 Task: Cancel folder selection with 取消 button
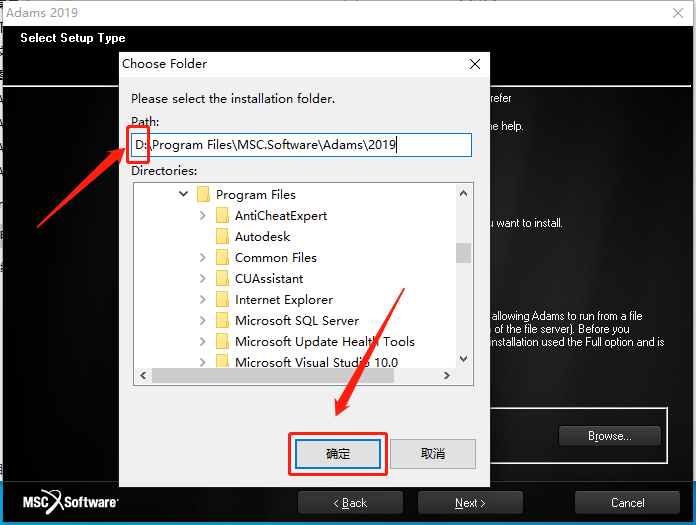(433, 454)
